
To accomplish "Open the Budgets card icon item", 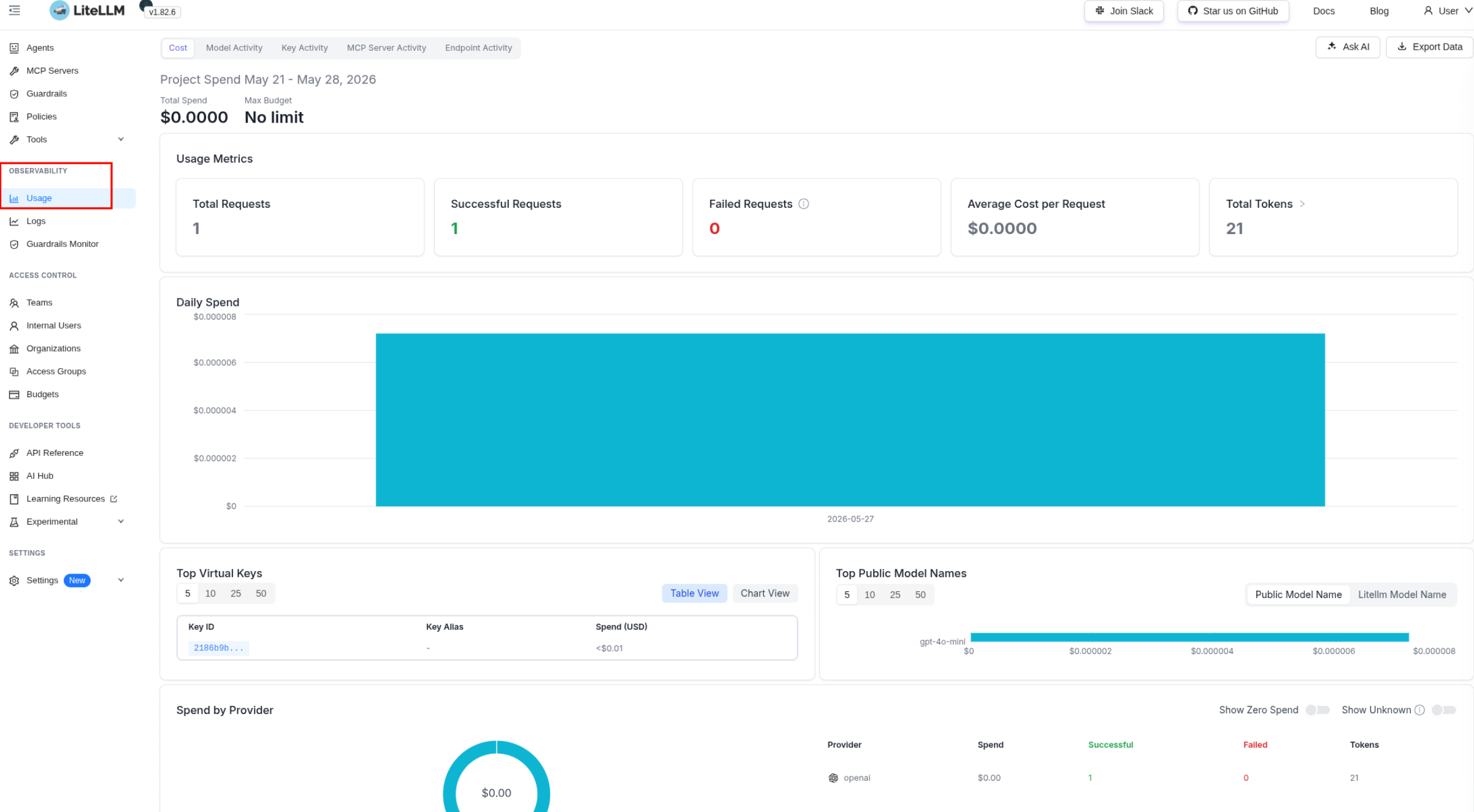I will tap(14, 395).
